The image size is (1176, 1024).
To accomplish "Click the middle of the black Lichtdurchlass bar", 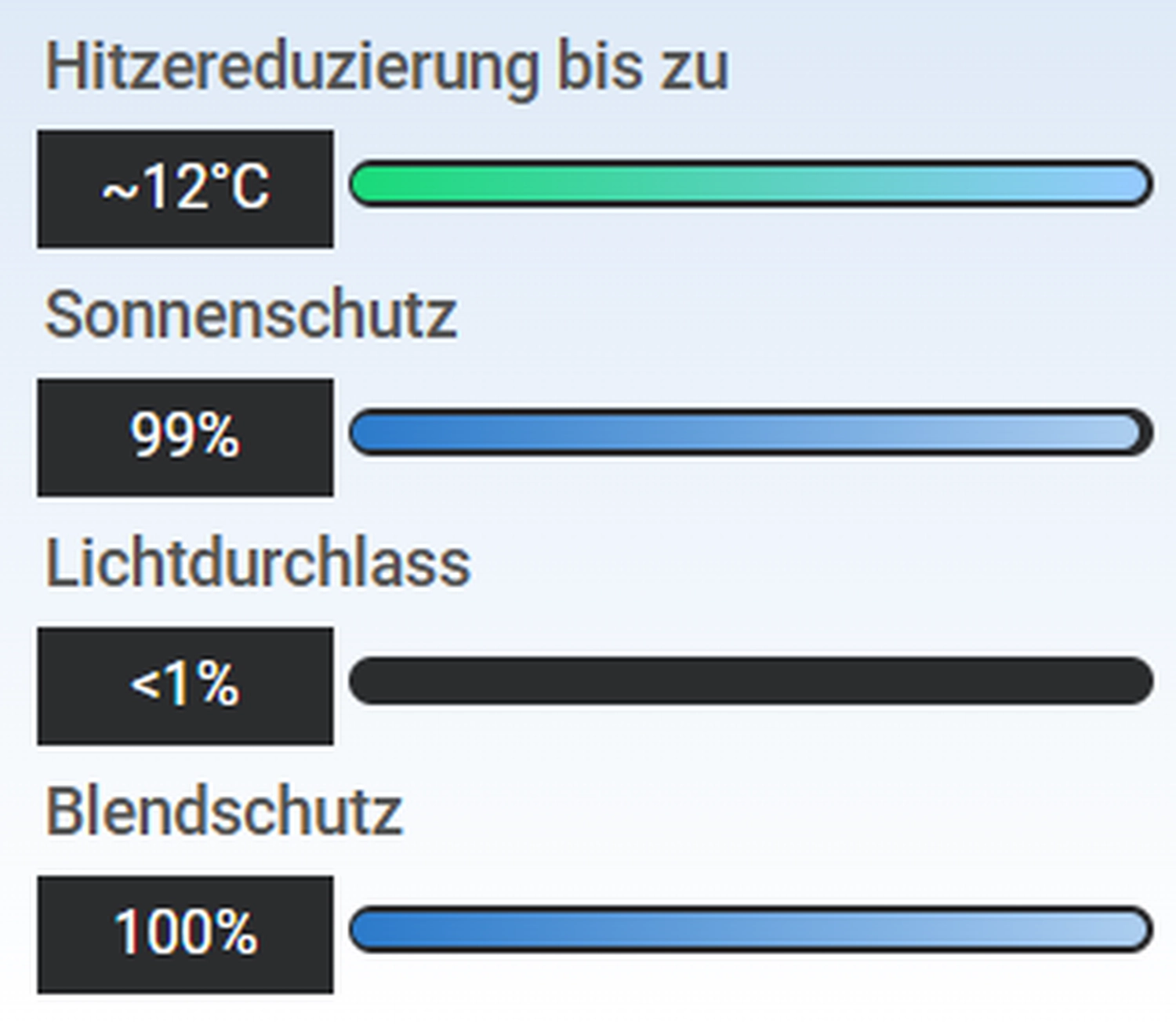I will coord(751,681).
